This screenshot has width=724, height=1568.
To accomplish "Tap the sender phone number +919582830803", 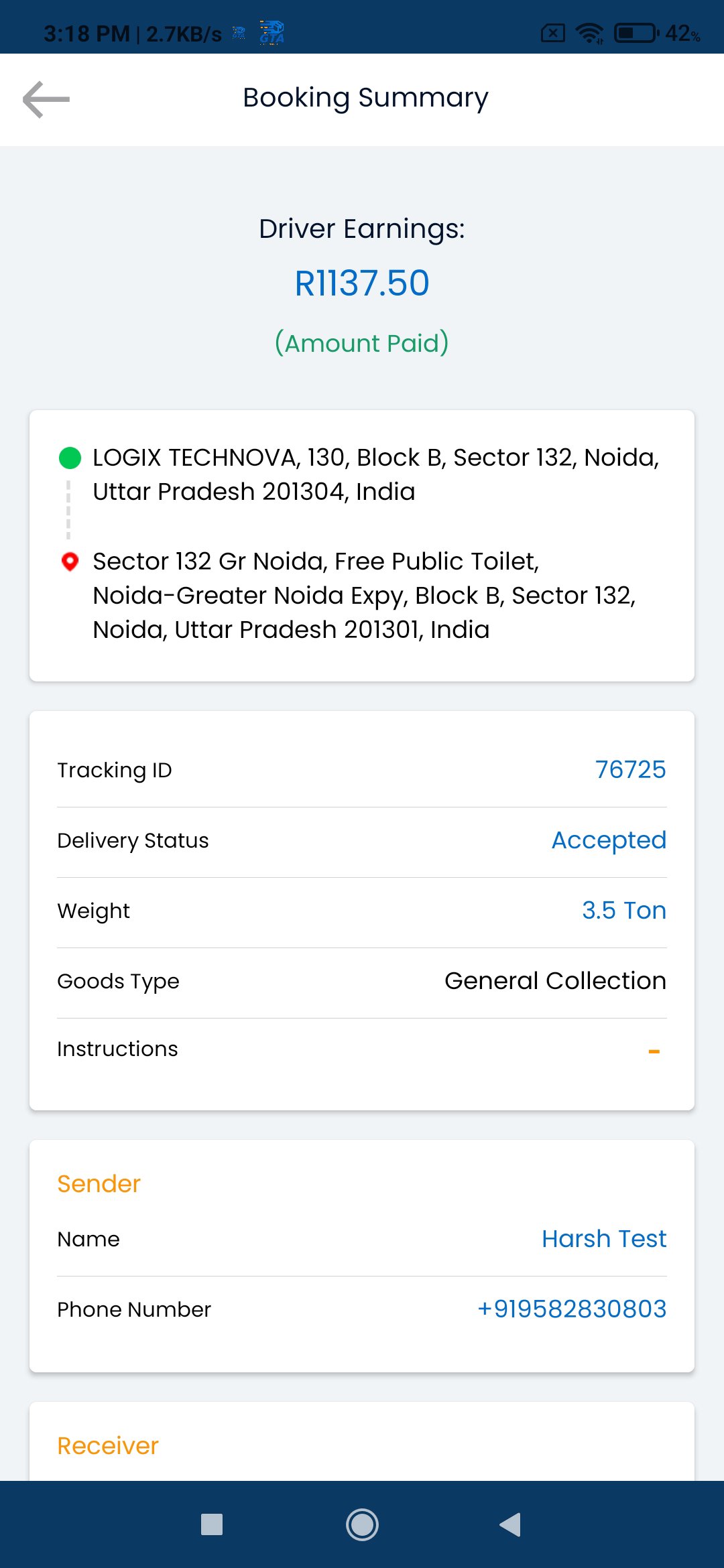I will (x=571, y=1309).
